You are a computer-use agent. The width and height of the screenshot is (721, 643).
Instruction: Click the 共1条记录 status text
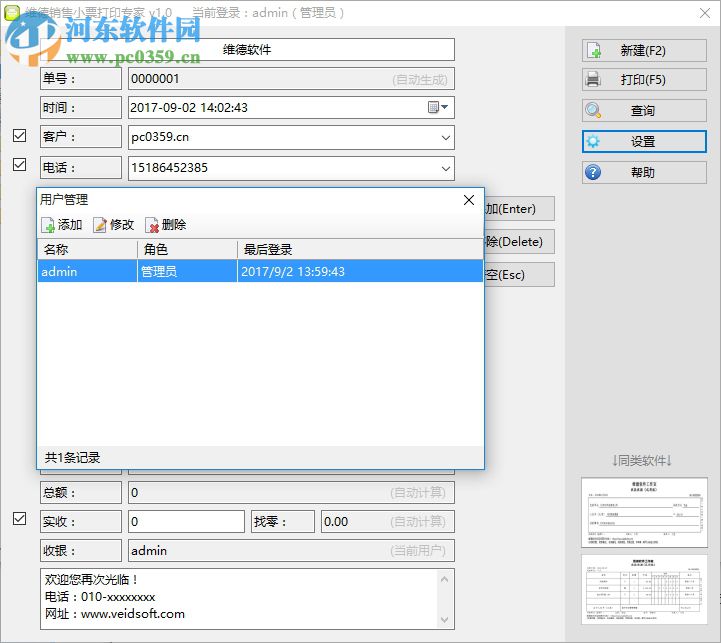click(72, 458)
